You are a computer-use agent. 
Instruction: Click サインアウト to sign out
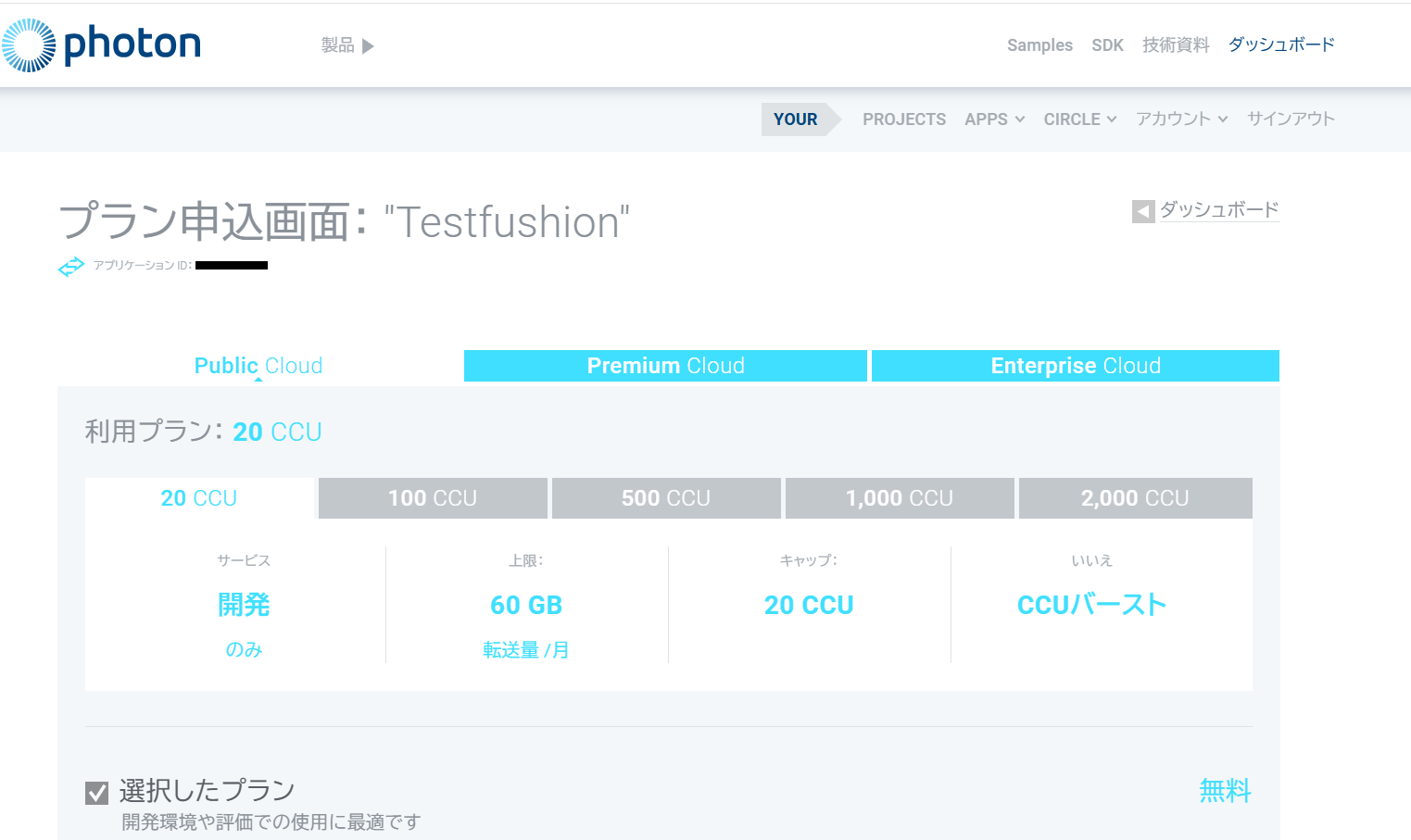click(x=1290, y=119)
